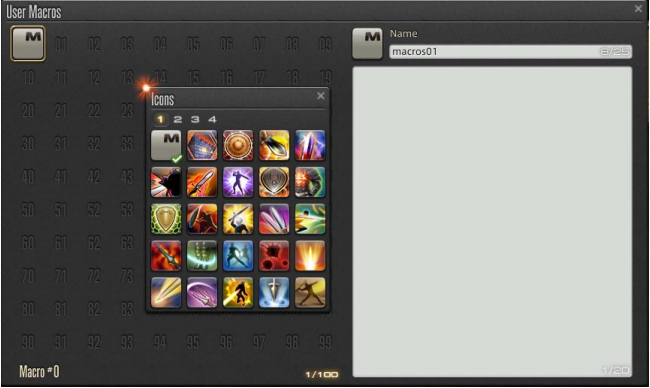
Task: Choose the dark figure on yellow blaze icon
Action: (238, 293)
